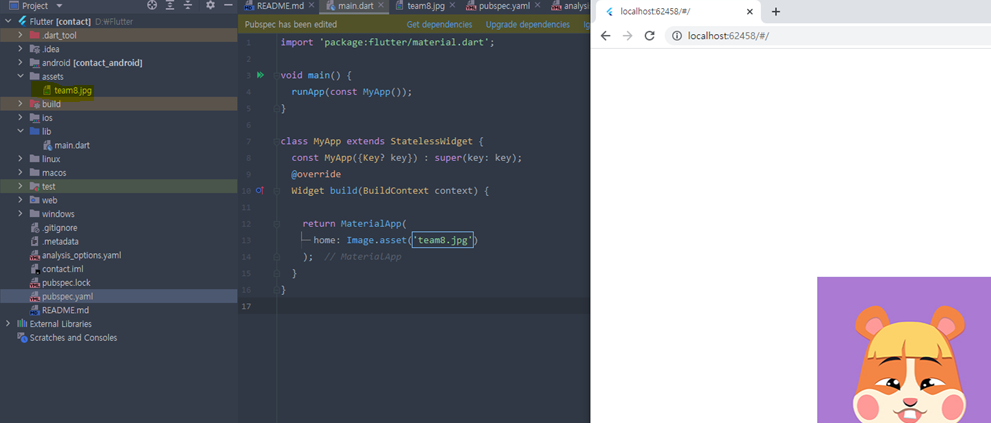
Task: Reload the localhost page in Chrome
Action: point(649,35)
